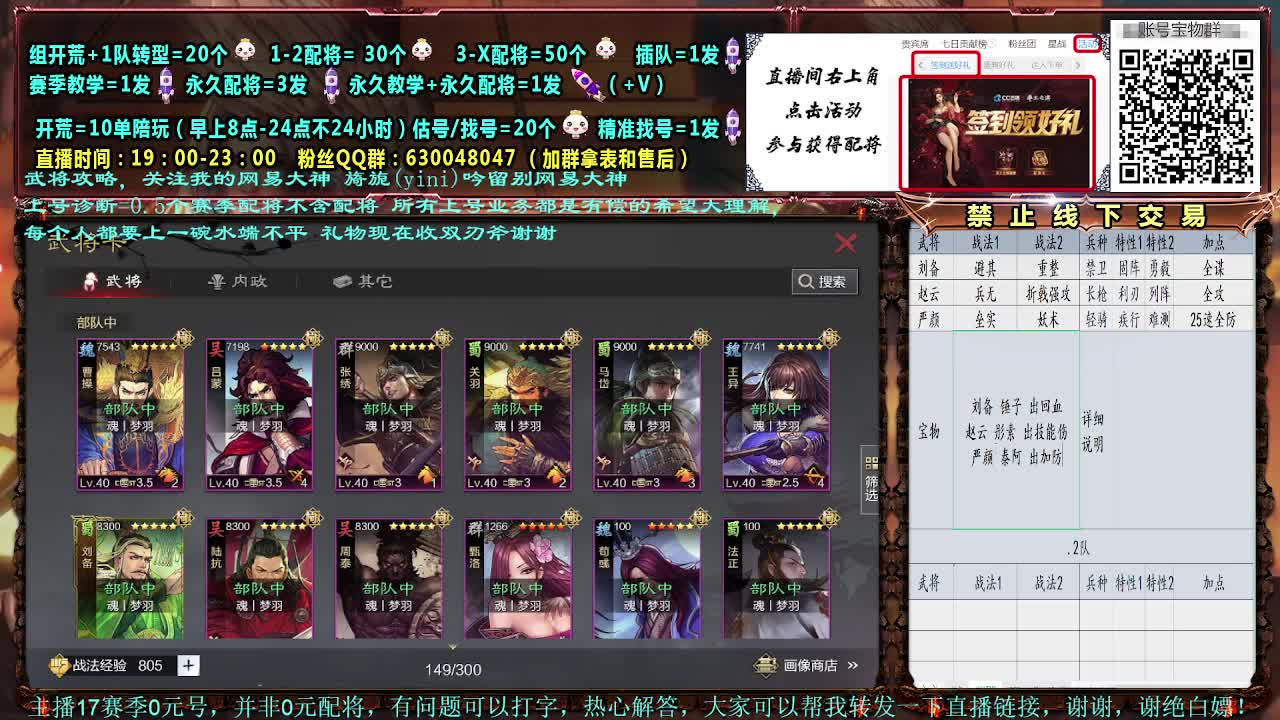This screenshot has width=1280, height=720.
Task: Click the .2队 team heading
Action: click(1078, 548)
